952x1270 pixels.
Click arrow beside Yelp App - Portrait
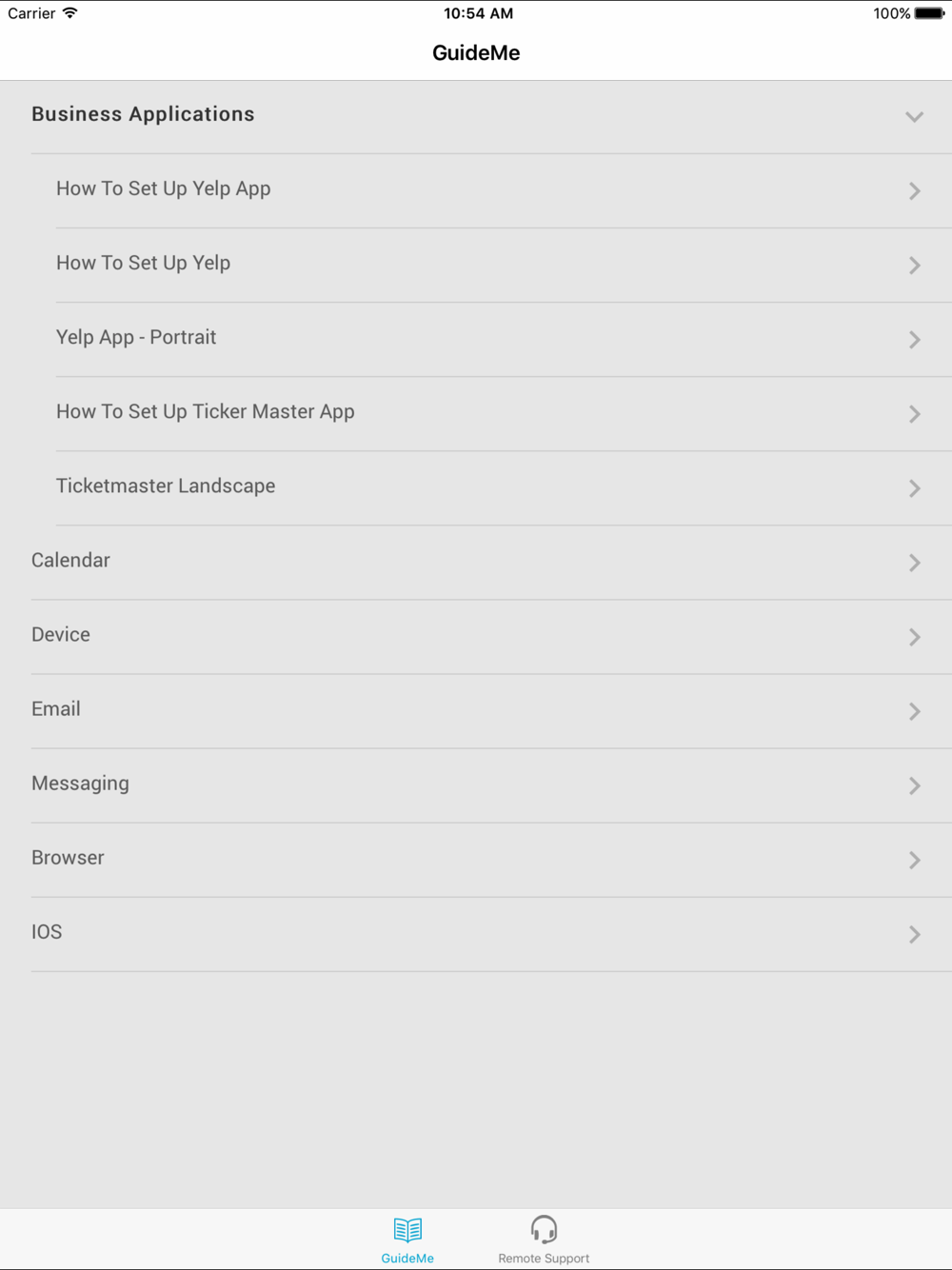click(x=914, y=340)
